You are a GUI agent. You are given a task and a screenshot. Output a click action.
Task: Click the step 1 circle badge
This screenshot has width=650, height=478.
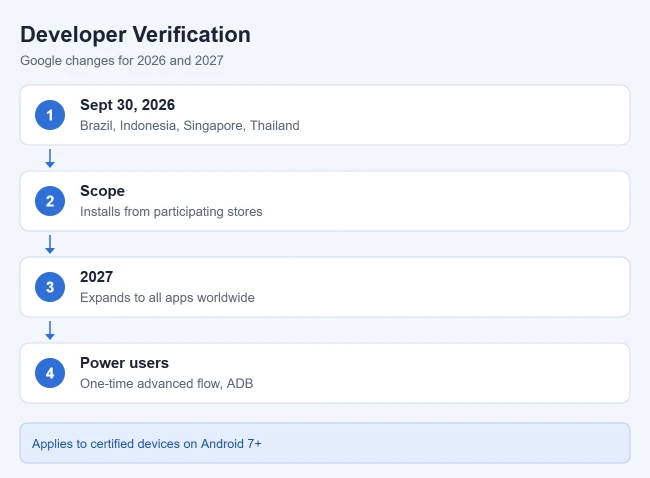pyautogui.click(x=50, y=115)
